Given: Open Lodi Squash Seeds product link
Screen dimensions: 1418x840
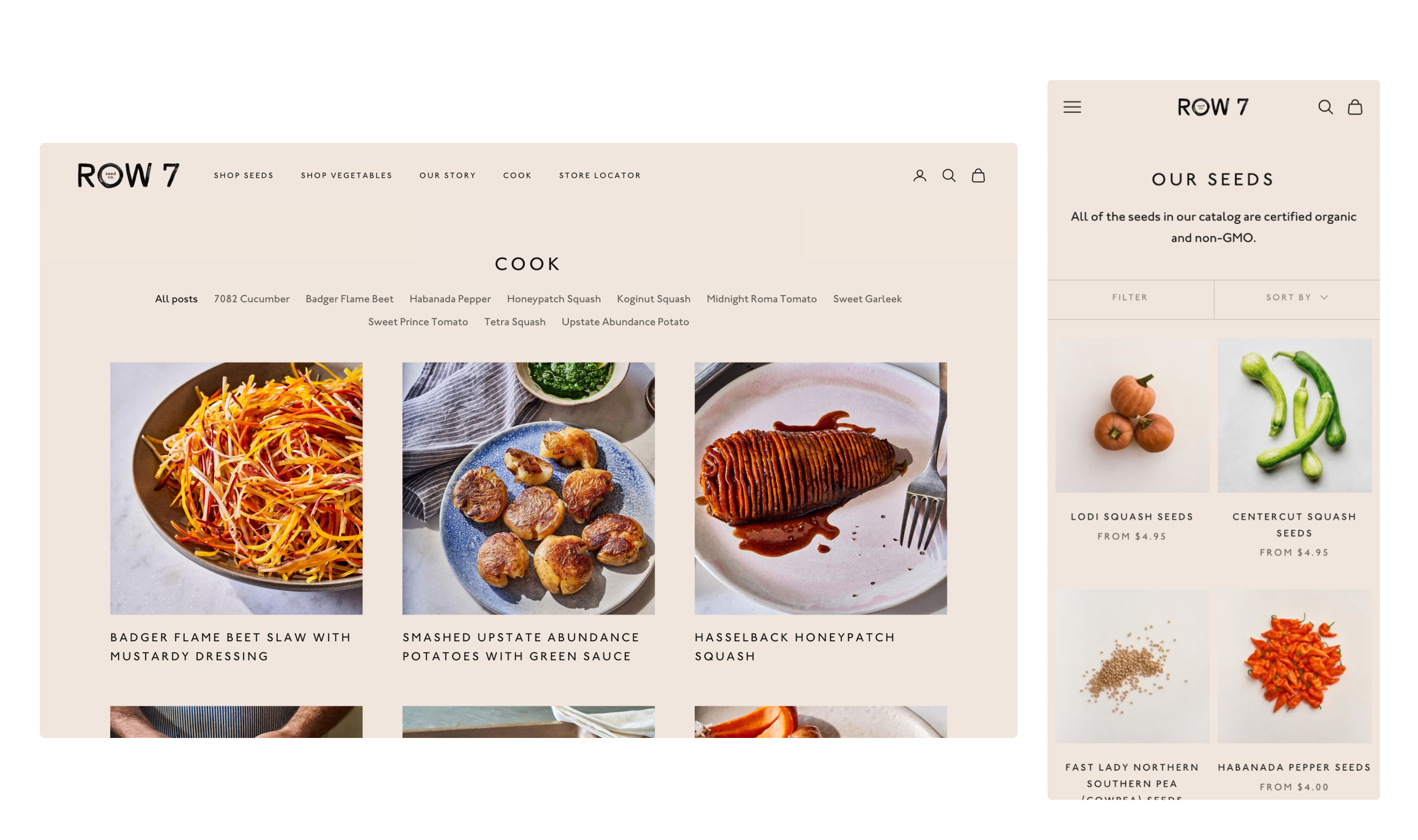Looking at the screenshot, I should pyautogui.click(x=1132, y=516).
